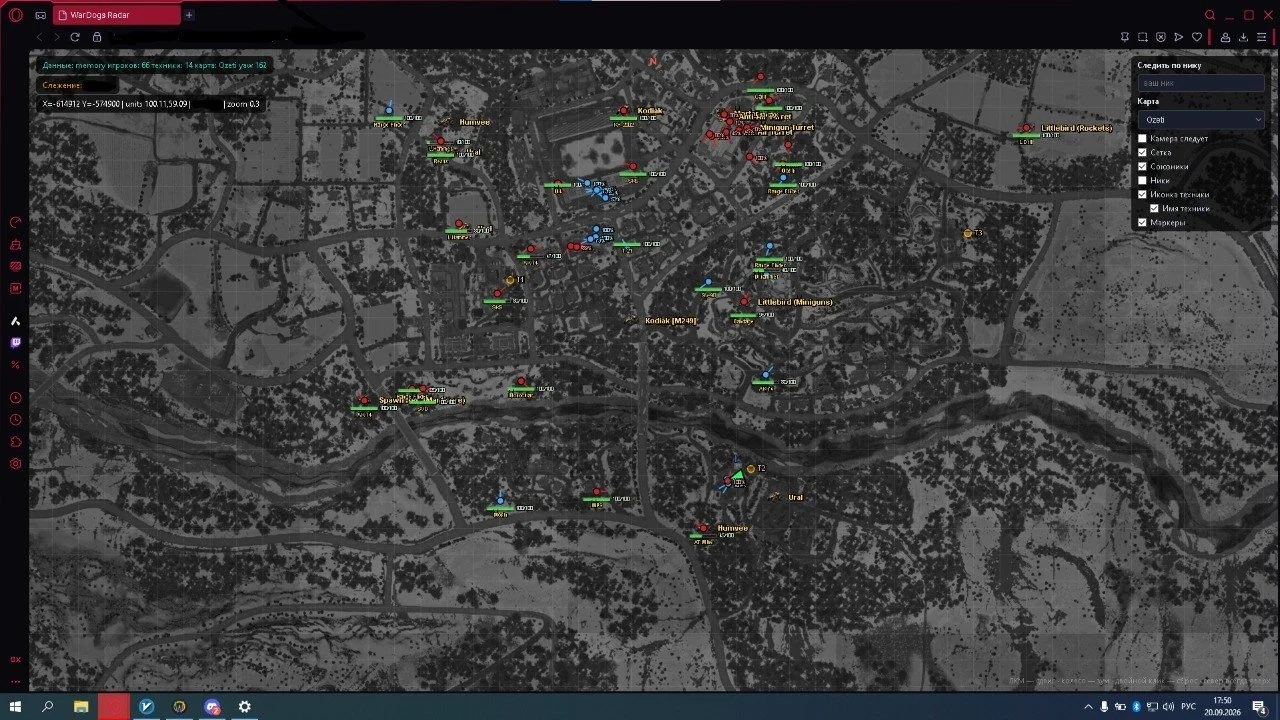Open Windows taskbar search
Viewport: 1280px width, 720px height.
click(47, 707)
